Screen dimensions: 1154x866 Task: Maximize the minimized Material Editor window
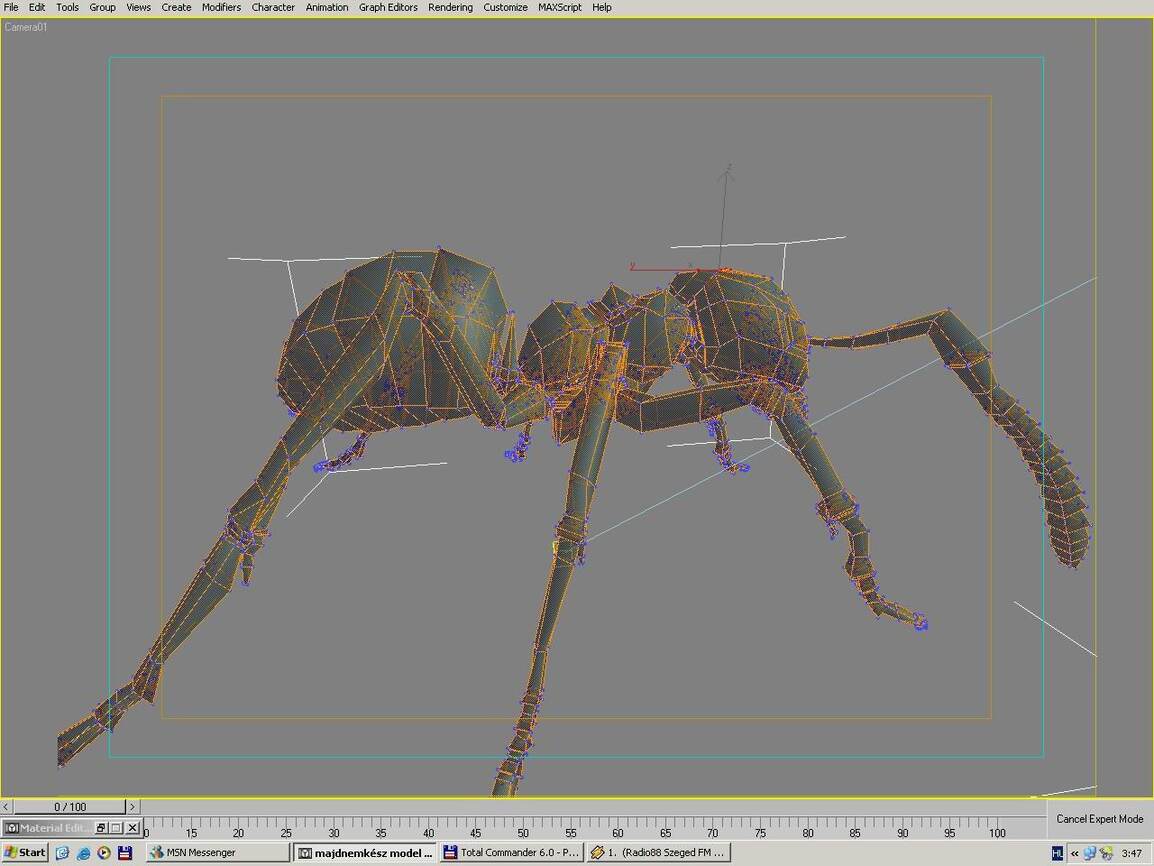116,828
